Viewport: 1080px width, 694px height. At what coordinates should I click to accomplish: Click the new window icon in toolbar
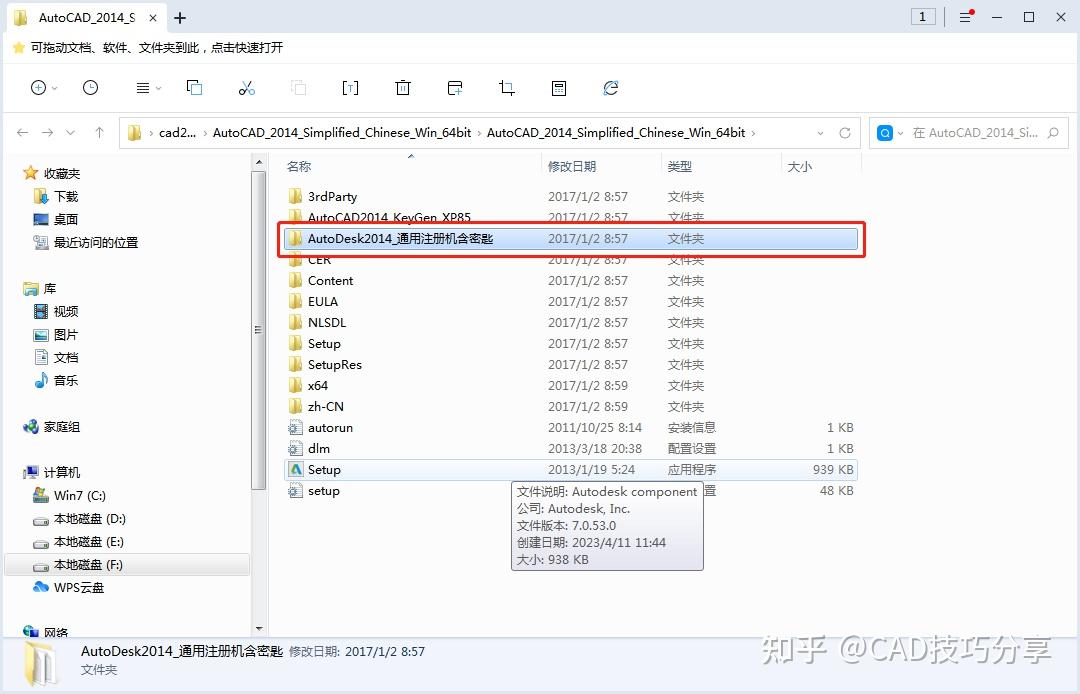[x=455, y=87]
